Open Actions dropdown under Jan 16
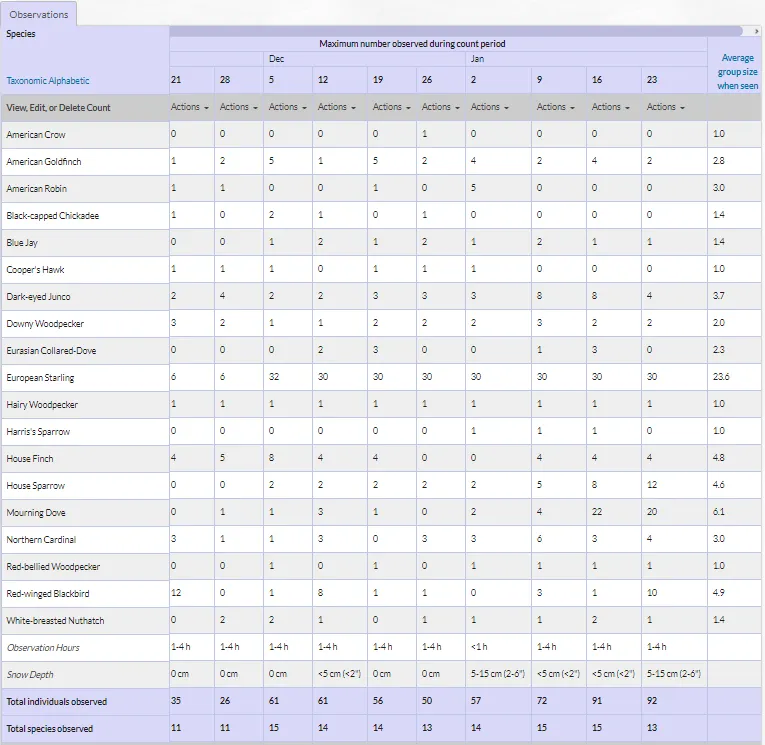765x745 pixels. pyautogui.click(x=611, y=107)
